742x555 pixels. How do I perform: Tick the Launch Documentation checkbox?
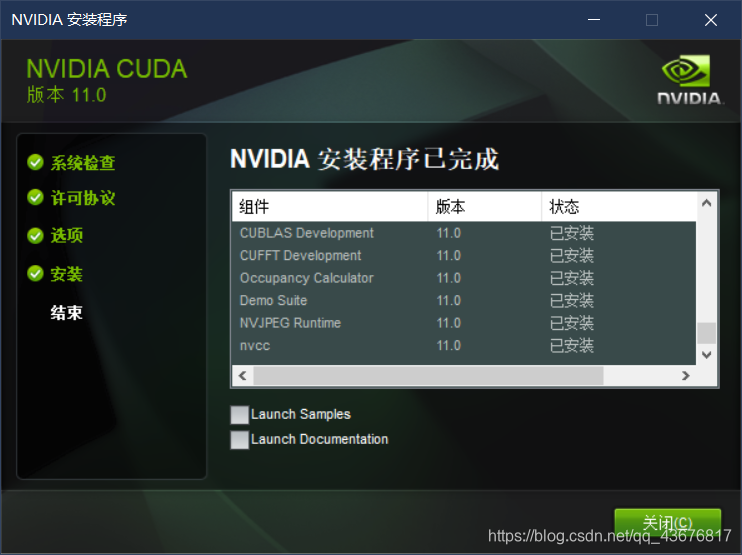point(239,440)
